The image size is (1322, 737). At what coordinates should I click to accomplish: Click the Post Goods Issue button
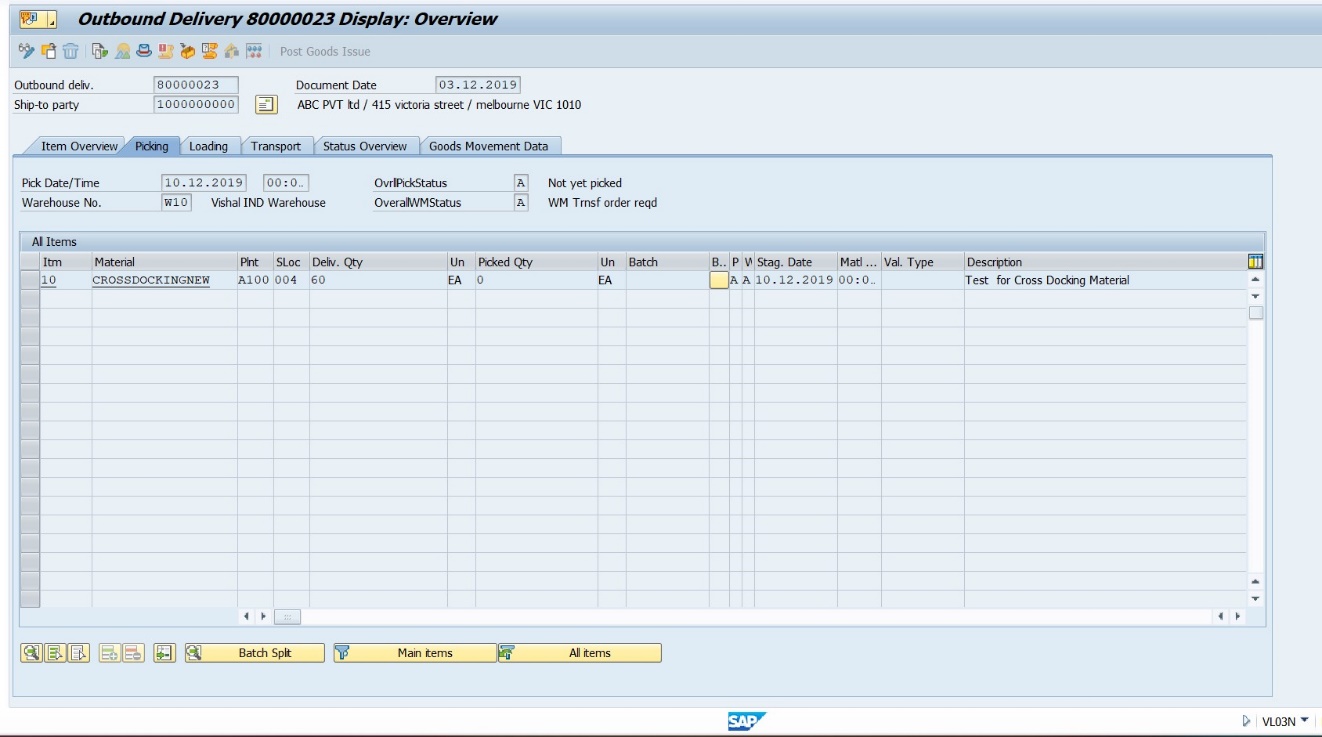point(325,51)
